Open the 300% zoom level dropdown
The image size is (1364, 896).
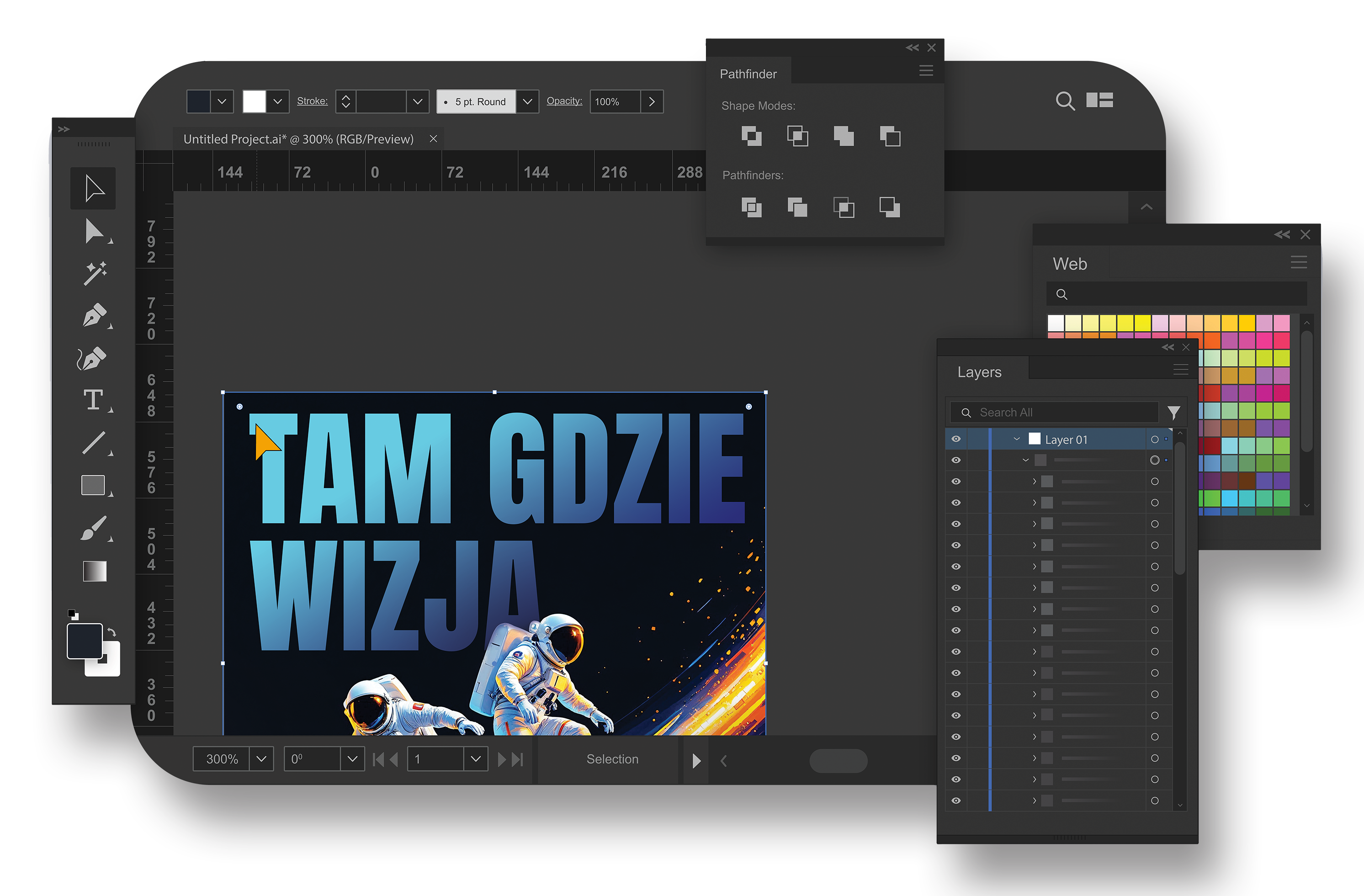click(x=261, y=758)
